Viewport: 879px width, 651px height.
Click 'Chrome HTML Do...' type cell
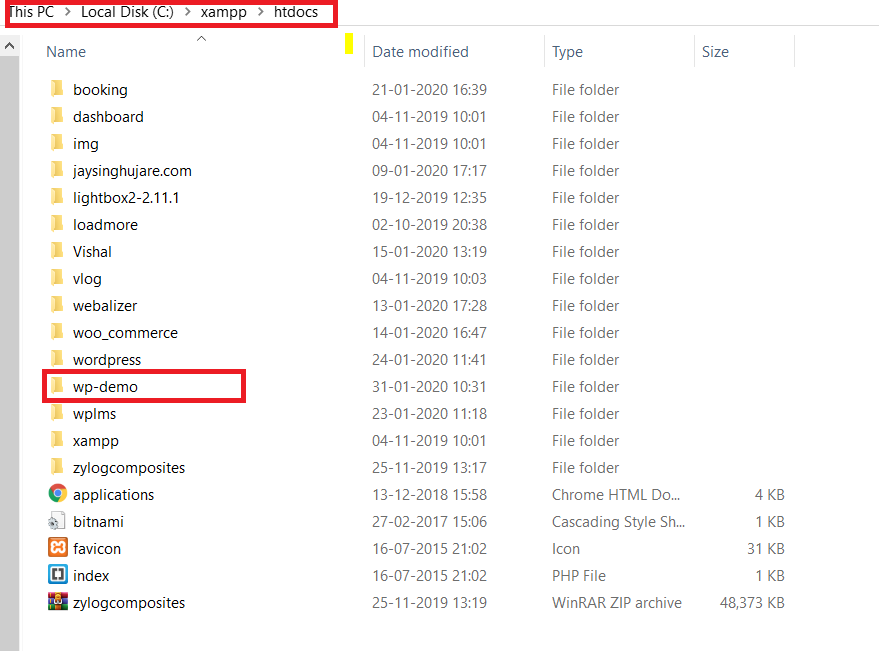pyautogui.click(x=616, y=495)
